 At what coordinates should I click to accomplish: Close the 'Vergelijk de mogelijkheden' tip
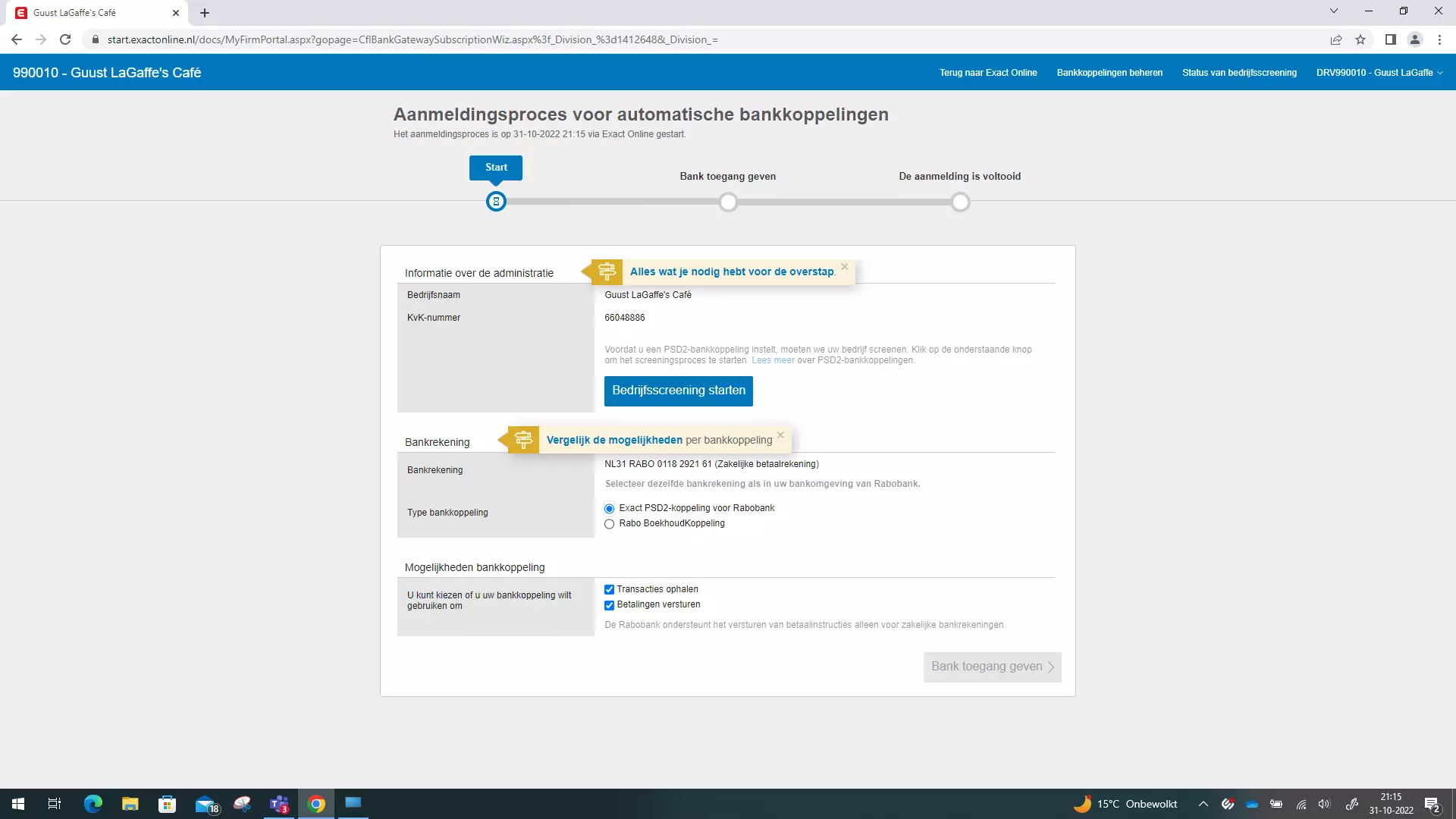(780, 435)
